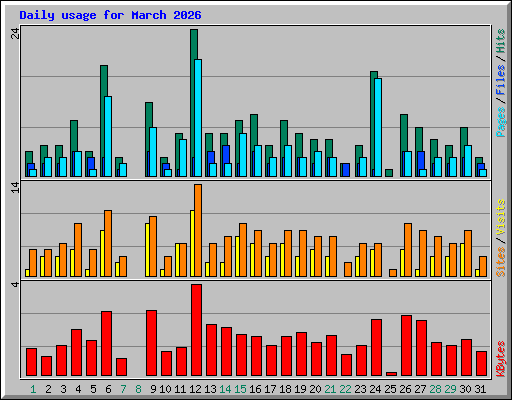This screenshot has height=400, width=512.
Task: Select the blue Files bar on day 22
Action: [x=346, y=170]
